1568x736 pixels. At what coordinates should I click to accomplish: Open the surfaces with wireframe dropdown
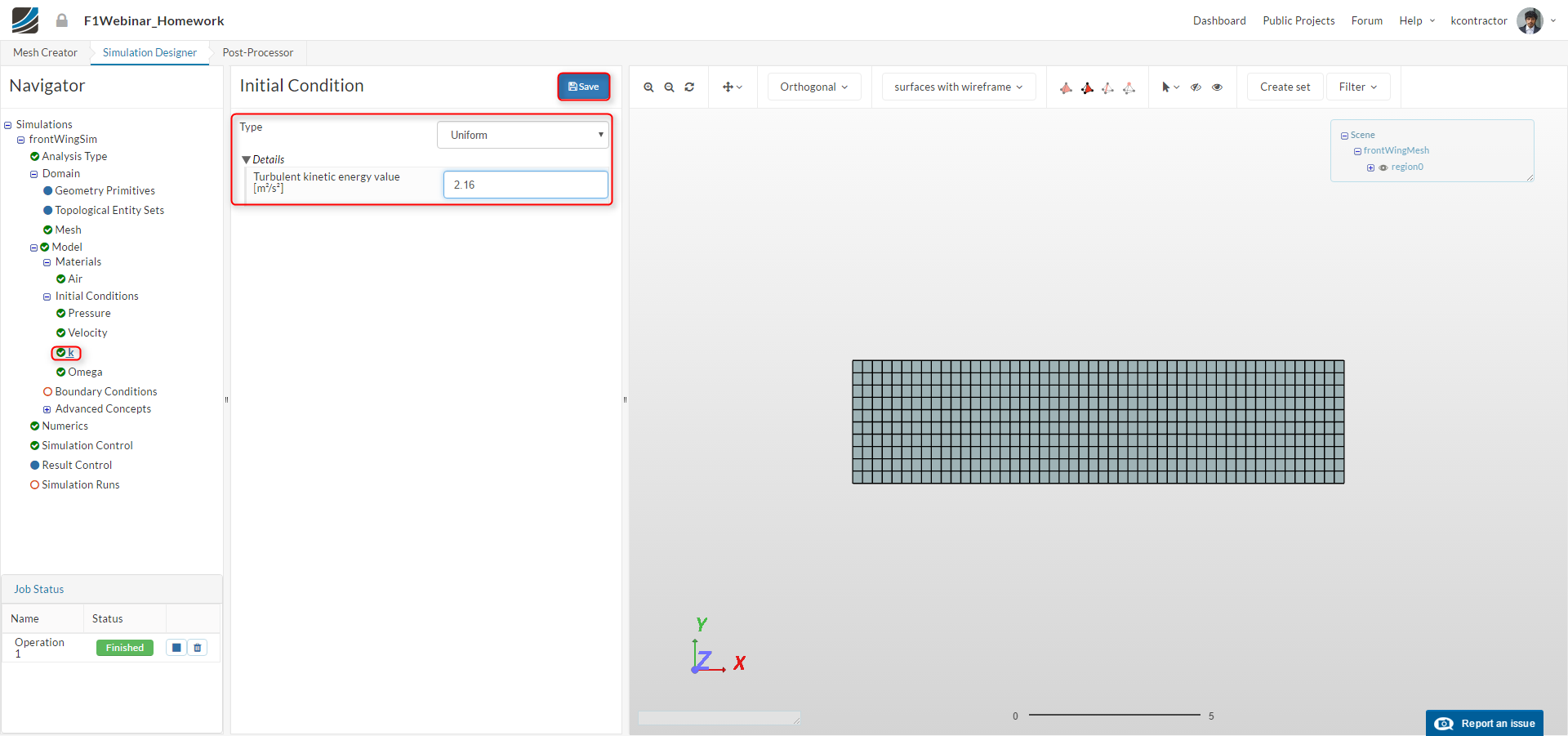(x=958, y=87)
